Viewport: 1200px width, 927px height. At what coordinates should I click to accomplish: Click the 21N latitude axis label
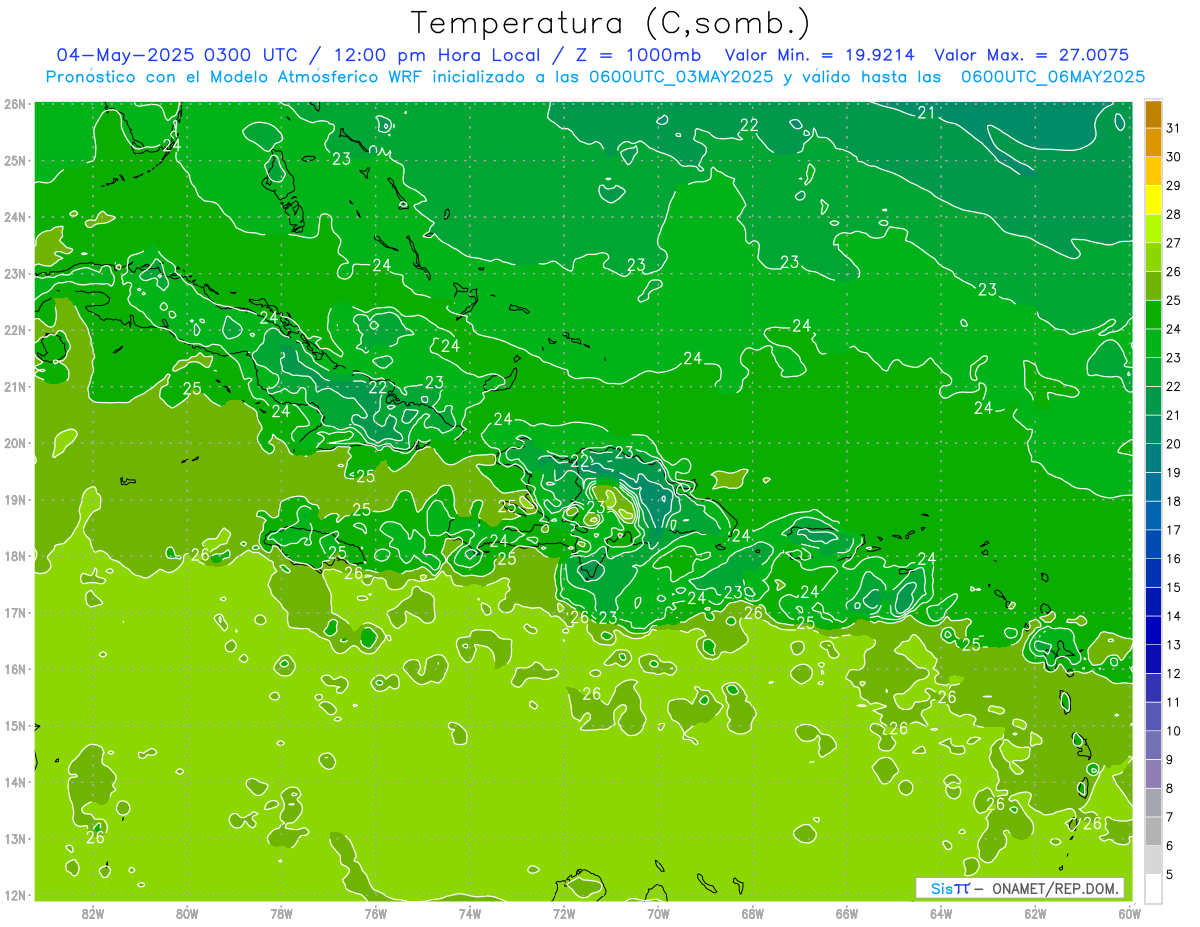pyautogui.click(x=14, y=387)
